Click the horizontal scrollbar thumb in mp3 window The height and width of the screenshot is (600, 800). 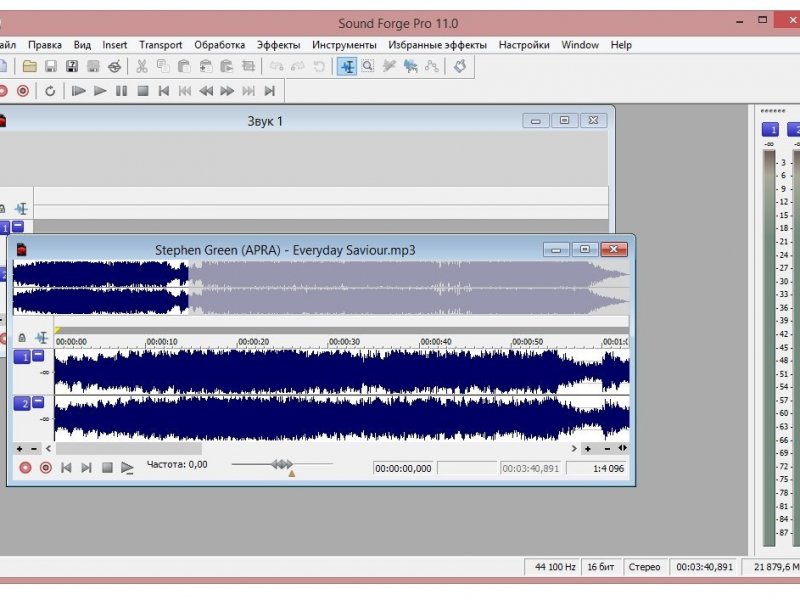tap(129, 448)
